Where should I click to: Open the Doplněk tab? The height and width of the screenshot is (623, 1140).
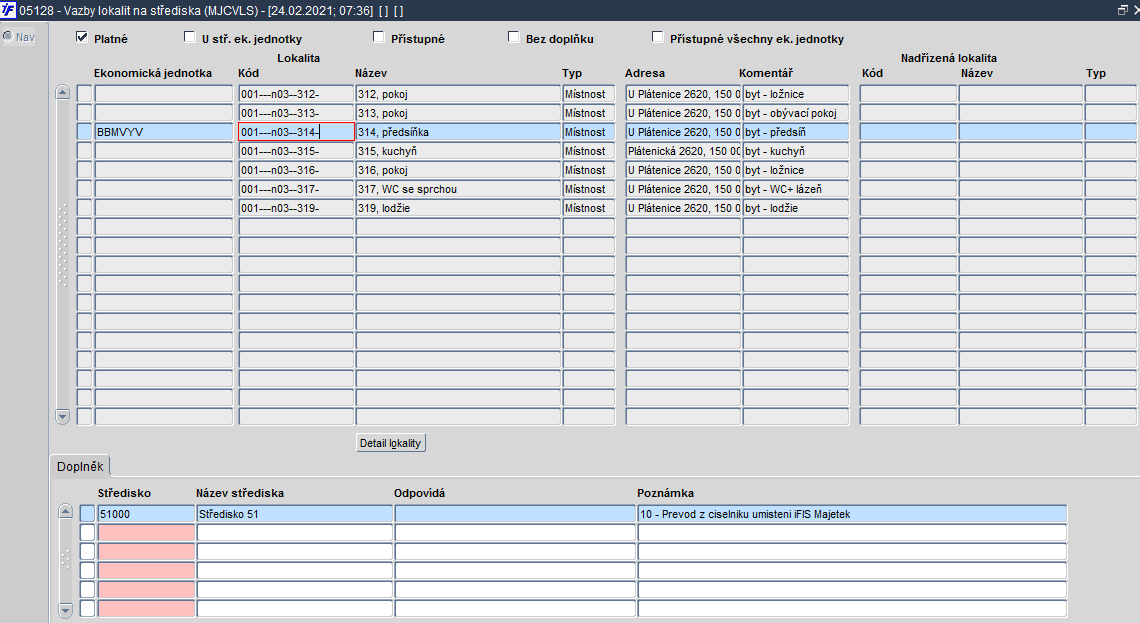coord(80,467)
